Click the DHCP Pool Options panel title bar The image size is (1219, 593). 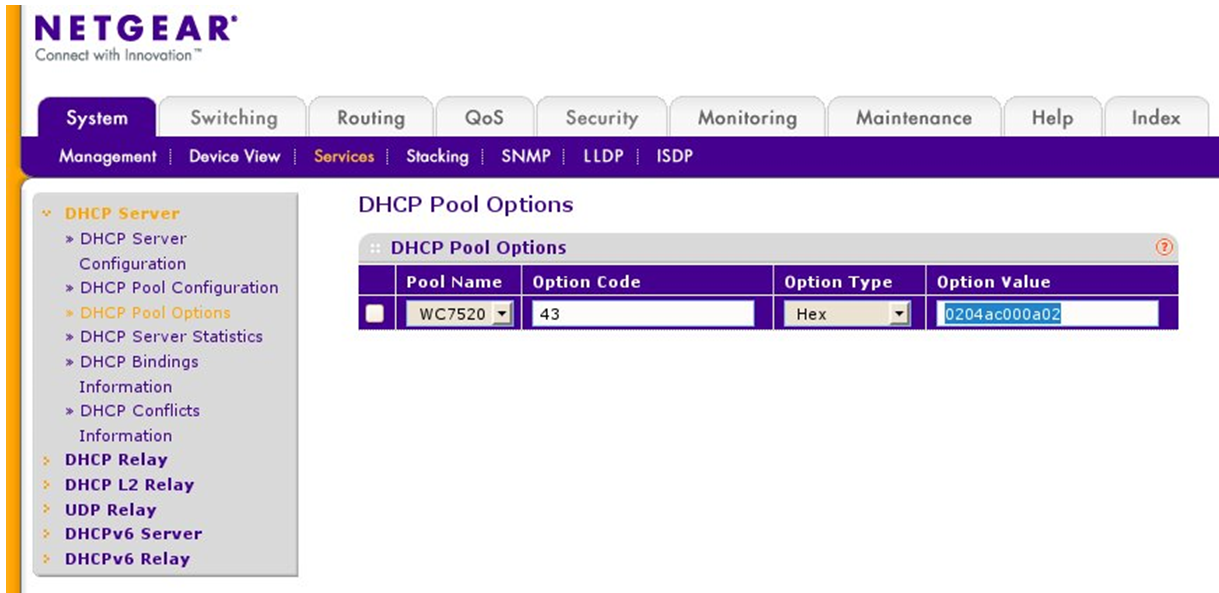point(768,247)
